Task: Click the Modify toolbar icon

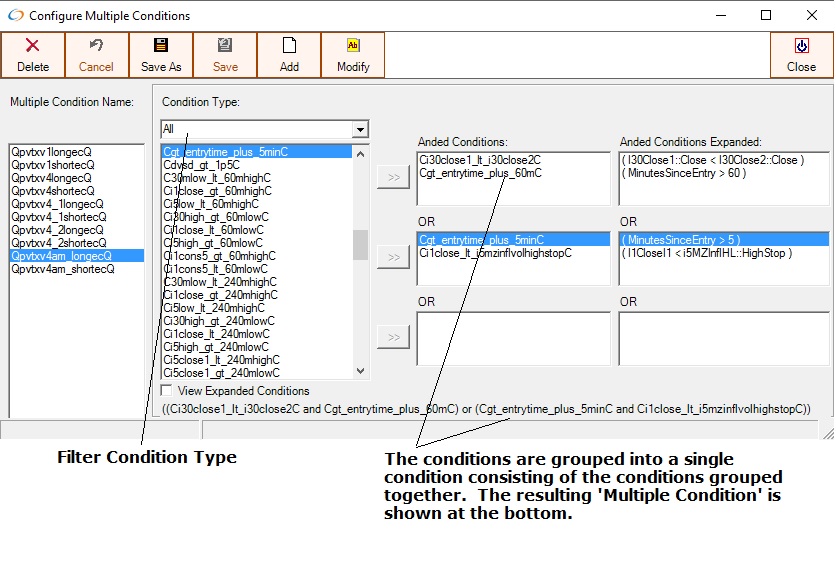Action: (x=353, y=46)
